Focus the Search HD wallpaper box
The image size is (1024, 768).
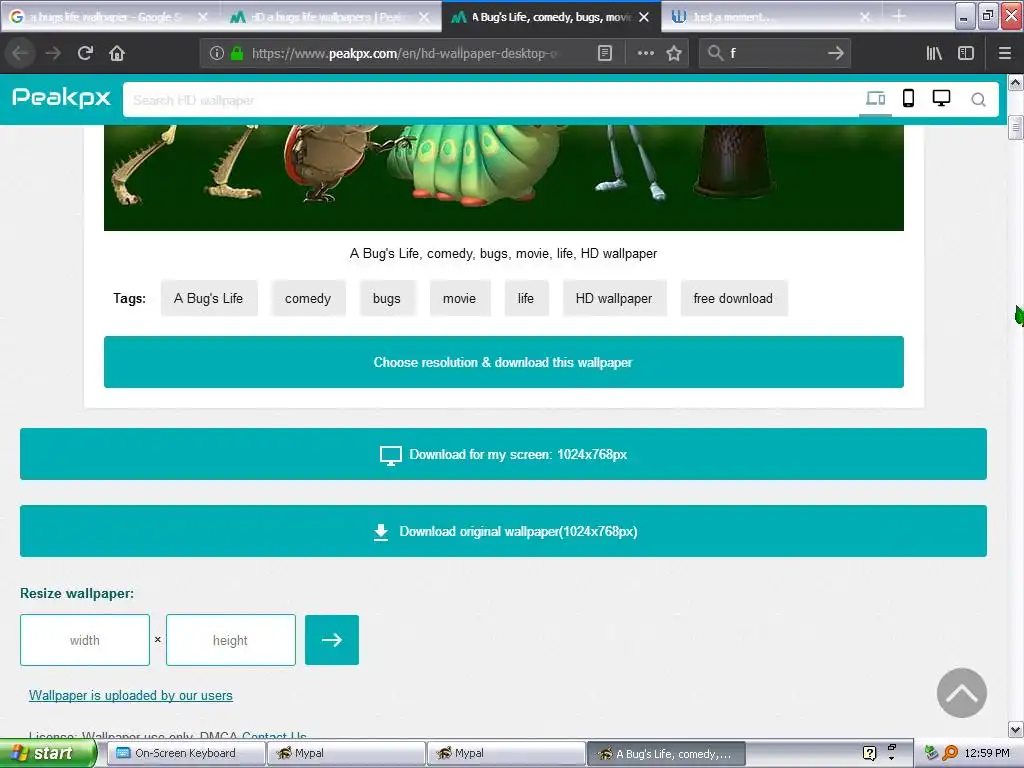(x=490, y=99)
